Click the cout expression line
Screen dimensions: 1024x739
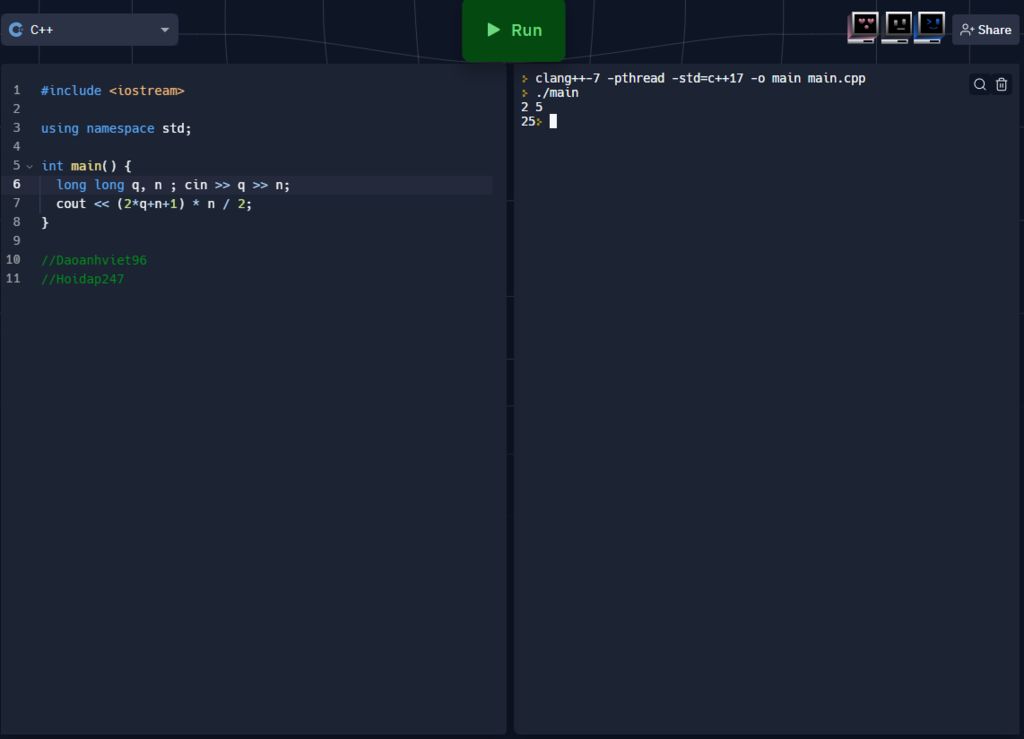point(153,204)
